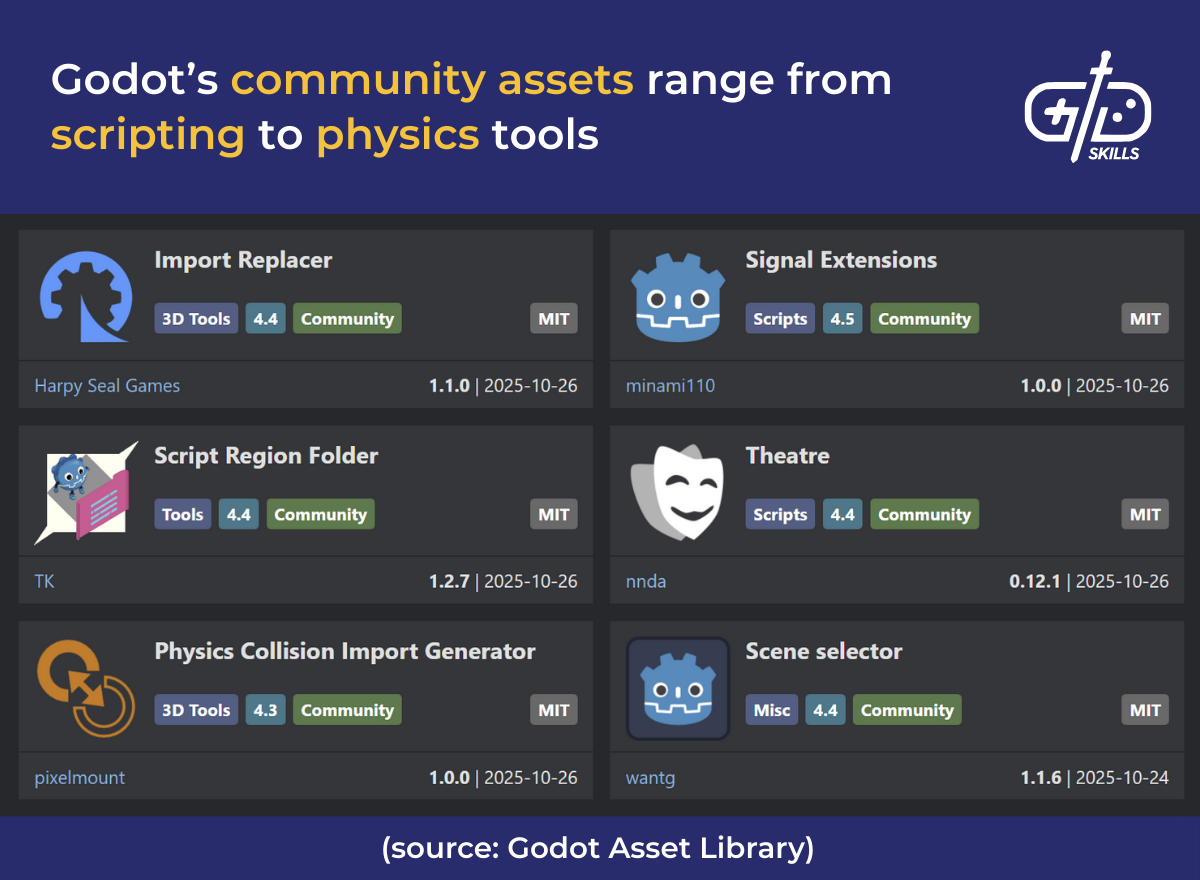Select the Scripts badge on Signal Extensions
The width and height of the screenshot is (1200, 880).
coord(780,318)
